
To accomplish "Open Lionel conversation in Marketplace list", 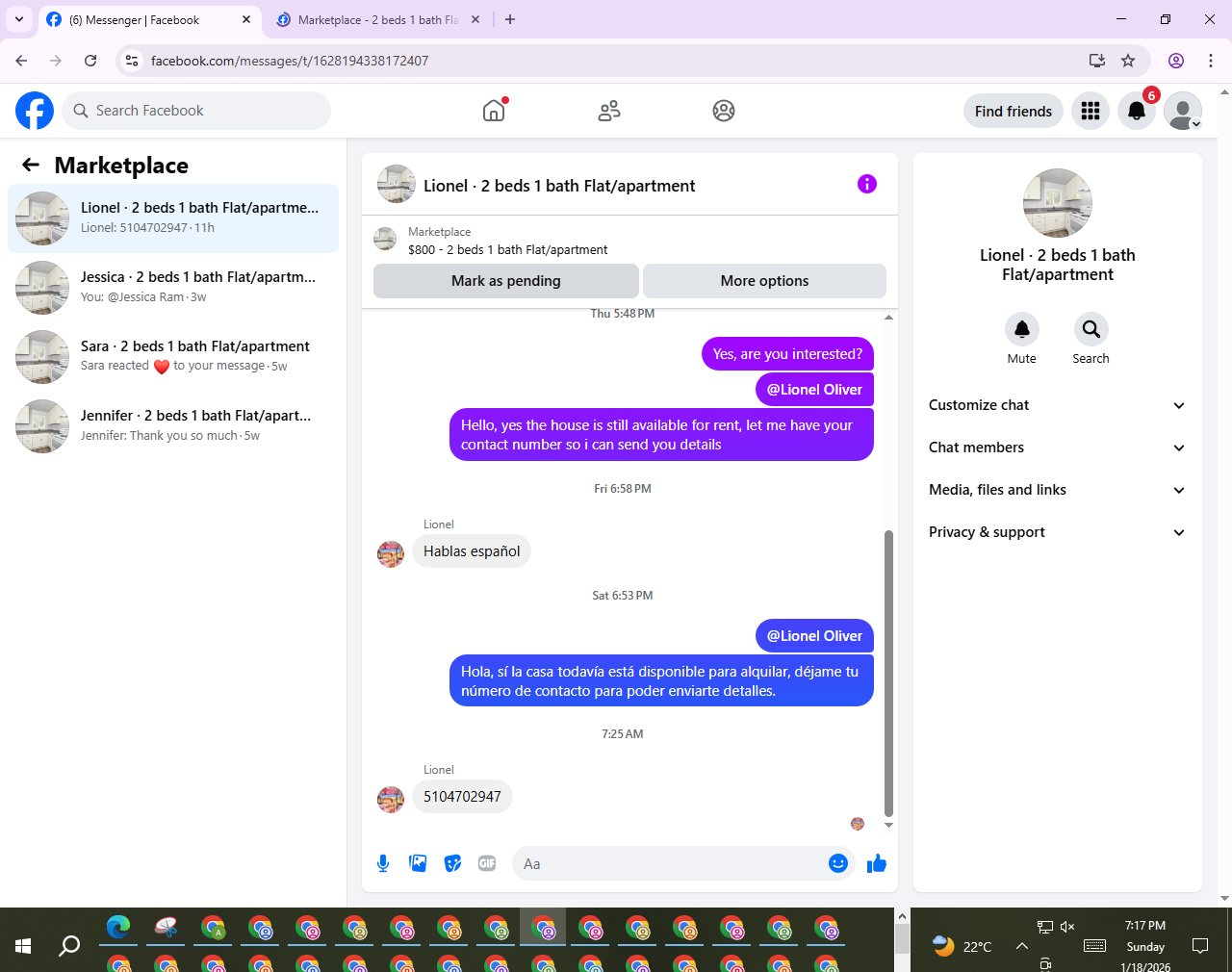I will [x=173, y=218].
